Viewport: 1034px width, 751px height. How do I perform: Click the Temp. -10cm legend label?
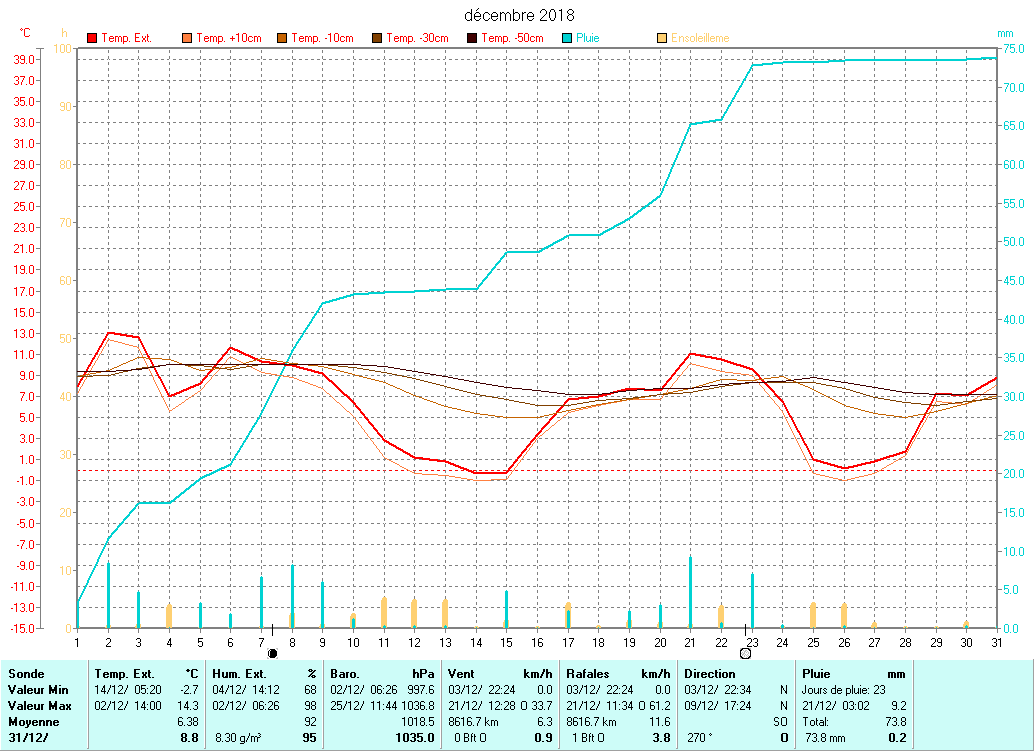point(322,38)
